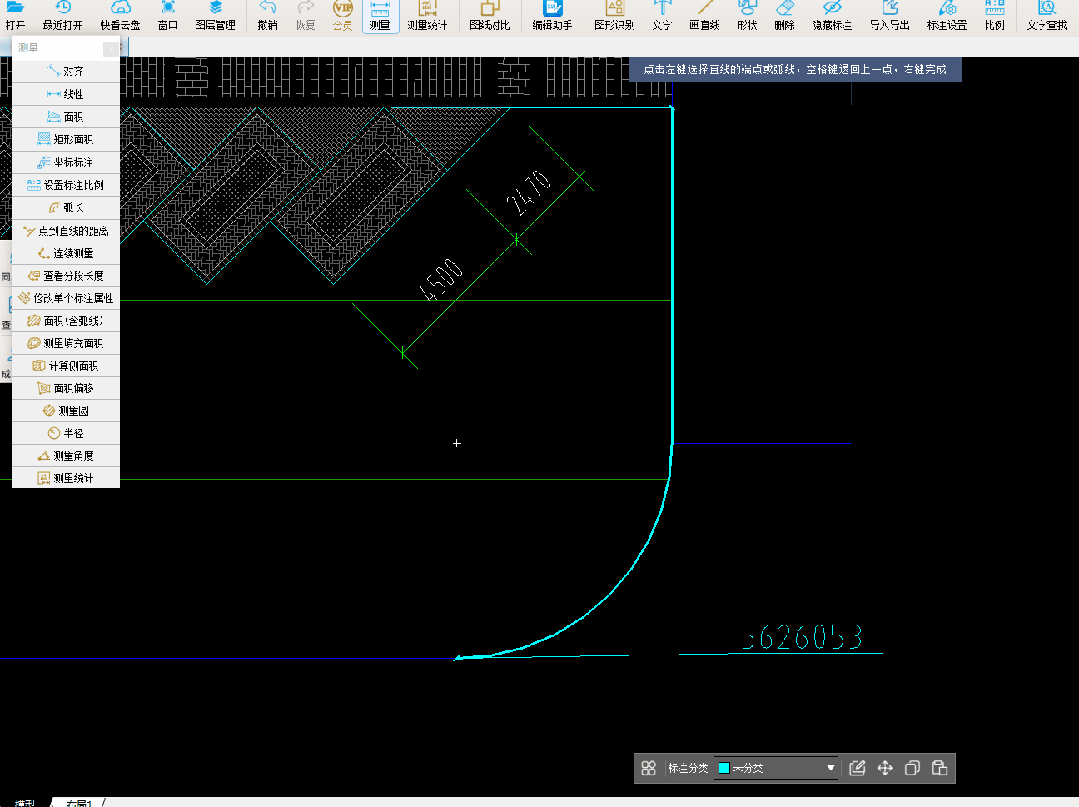This screenshot has width=1079, height=807.
Task: Open 快看云盘 cloud drive
Action: point(120,15)
